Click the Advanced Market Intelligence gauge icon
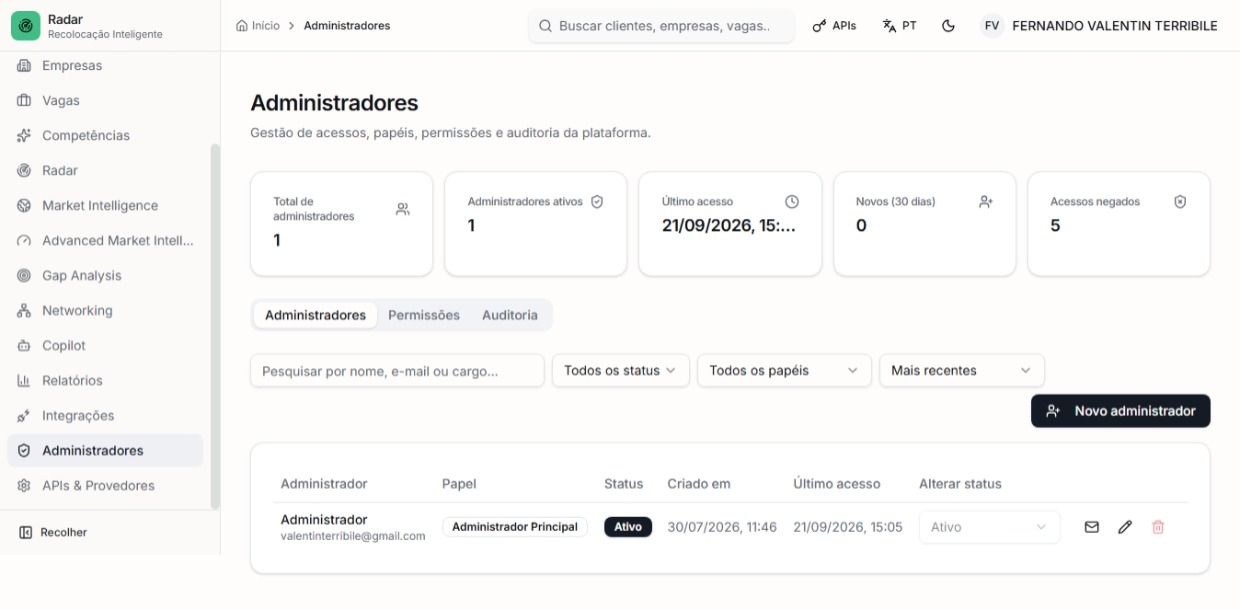The image size is (1240, 609). tap(24, 241)
